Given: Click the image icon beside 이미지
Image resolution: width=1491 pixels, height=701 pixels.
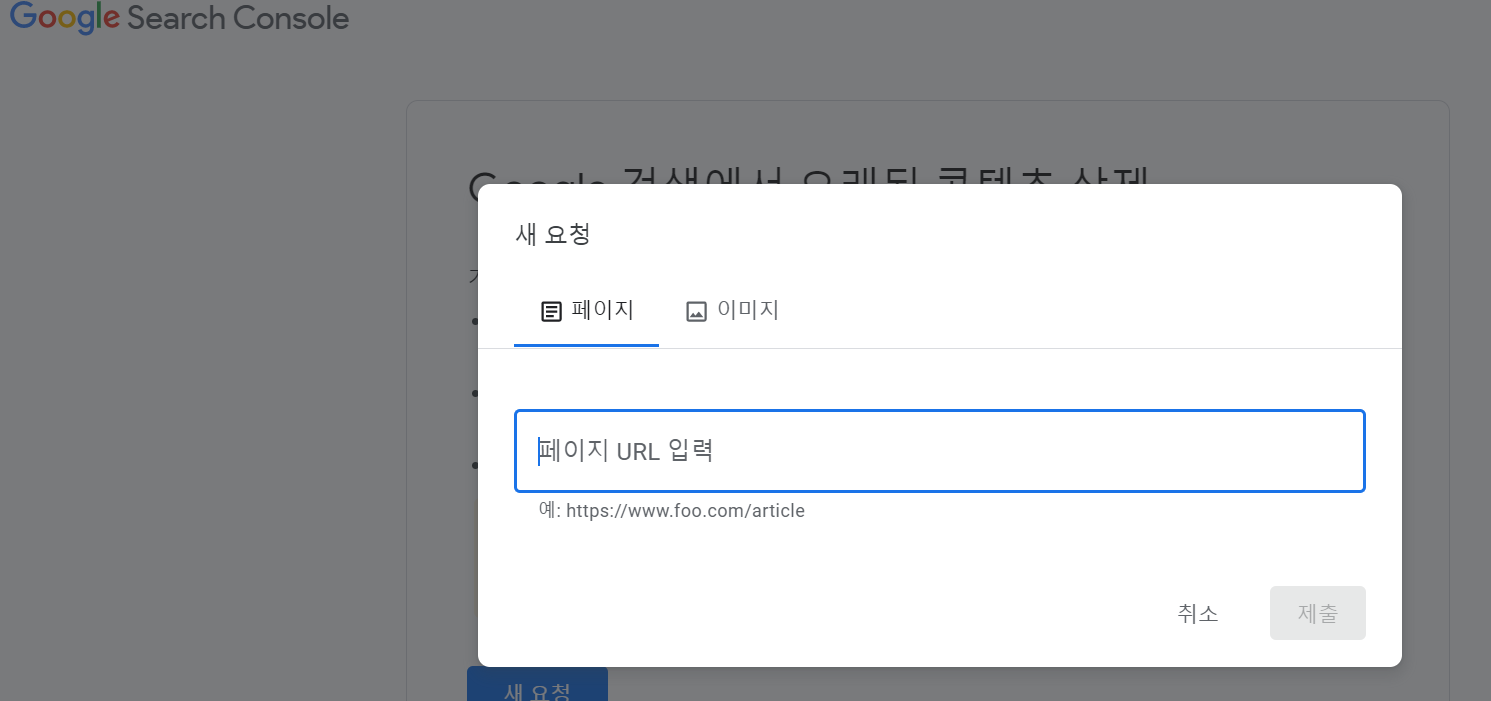Looking at the screenshot, I should (x=696, y=312).
